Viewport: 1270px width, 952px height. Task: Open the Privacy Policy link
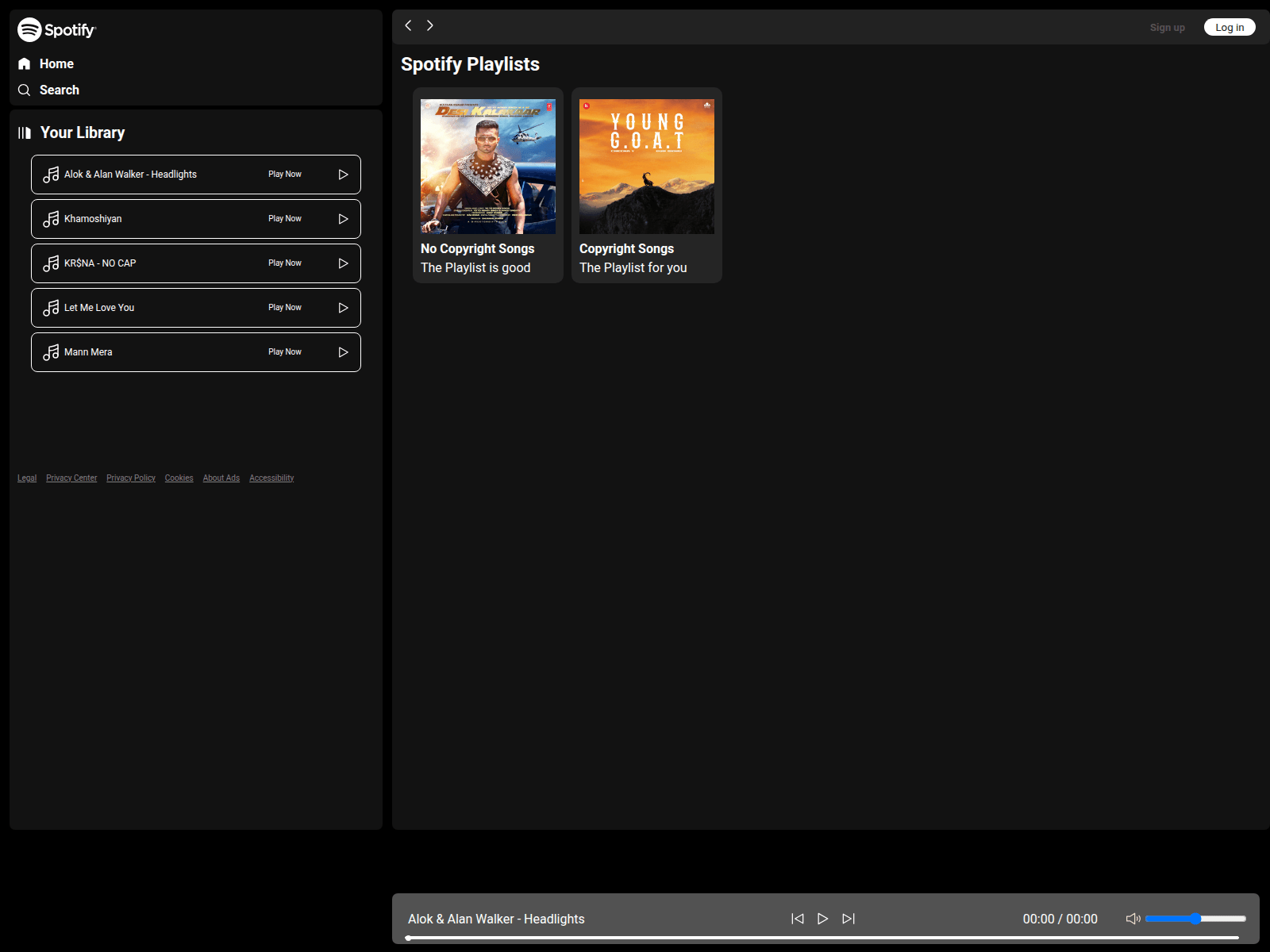(131, 478)
